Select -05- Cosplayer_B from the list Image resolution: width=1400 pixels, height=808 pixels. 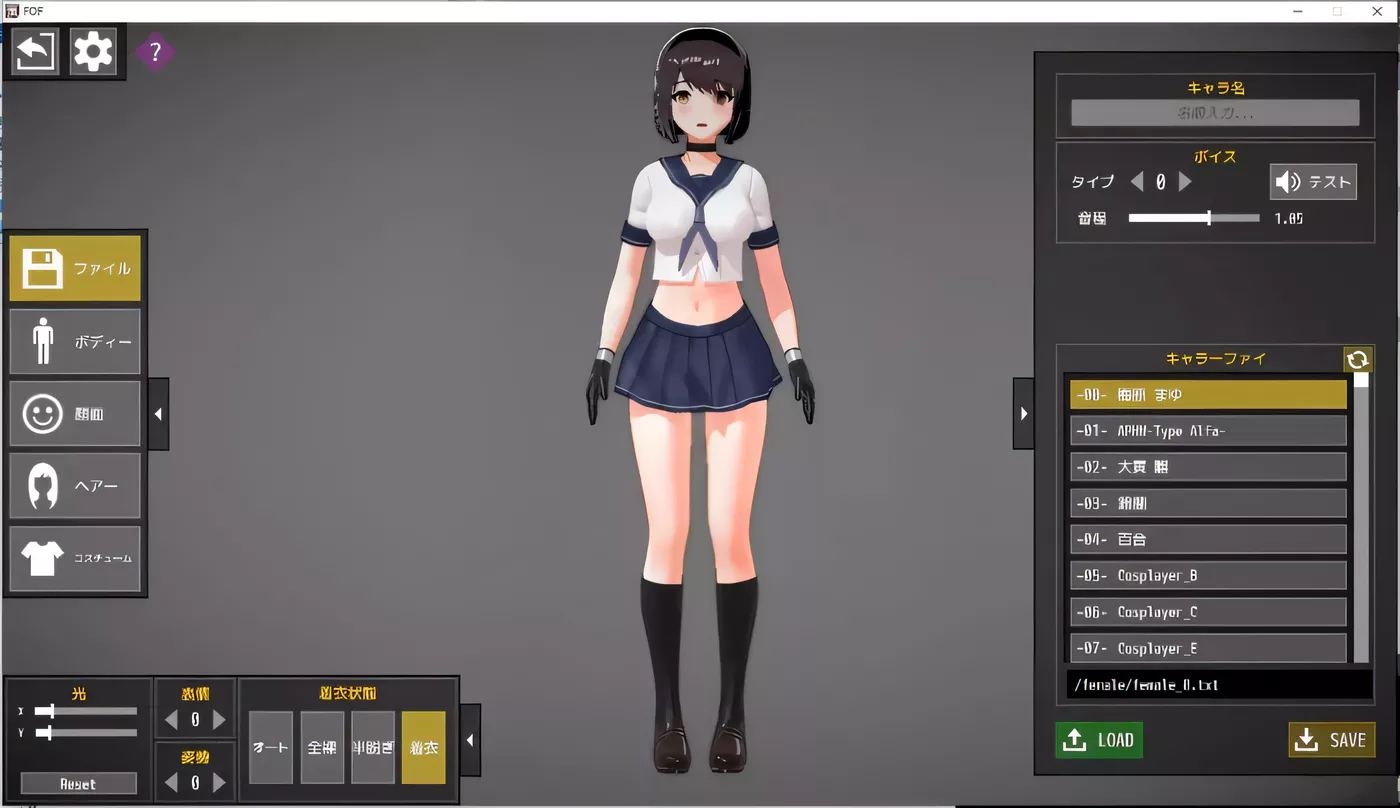pyautogui.click(x=1207, y=575)
